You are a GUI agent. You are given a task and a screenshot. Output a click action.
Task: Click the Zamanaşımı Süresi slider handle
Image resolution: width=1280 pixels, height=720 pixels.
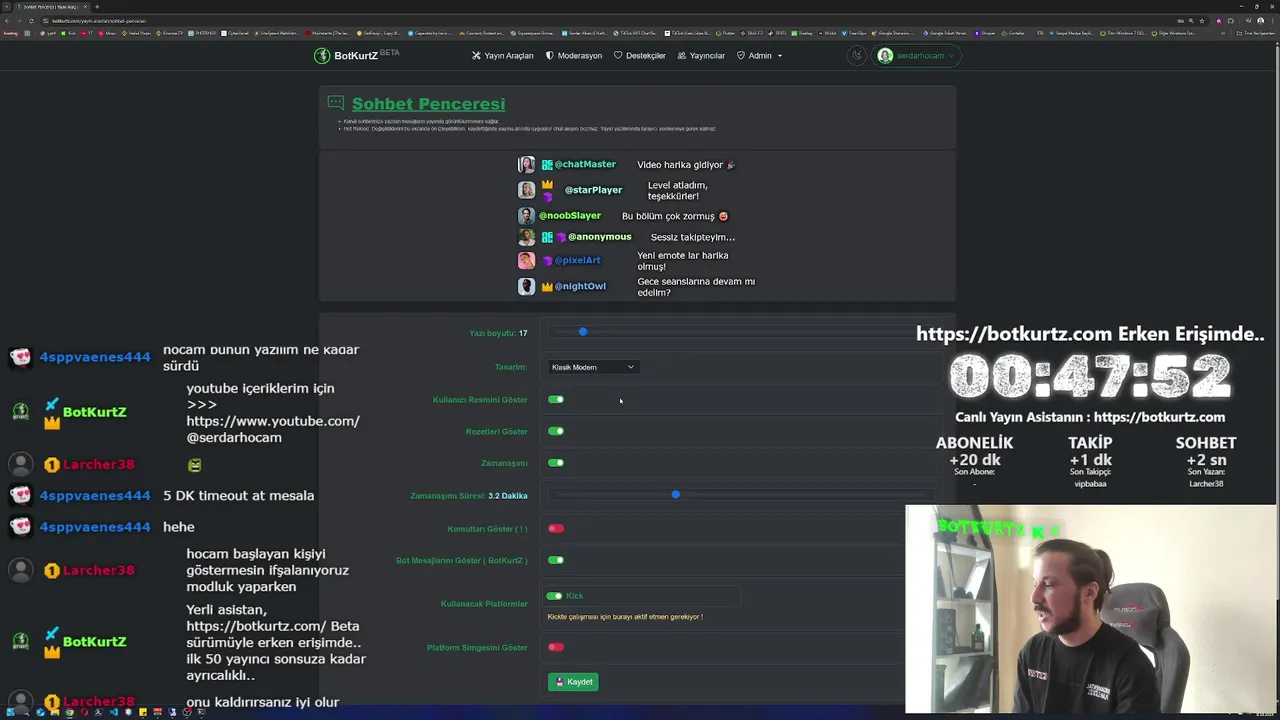coord(676,495)
